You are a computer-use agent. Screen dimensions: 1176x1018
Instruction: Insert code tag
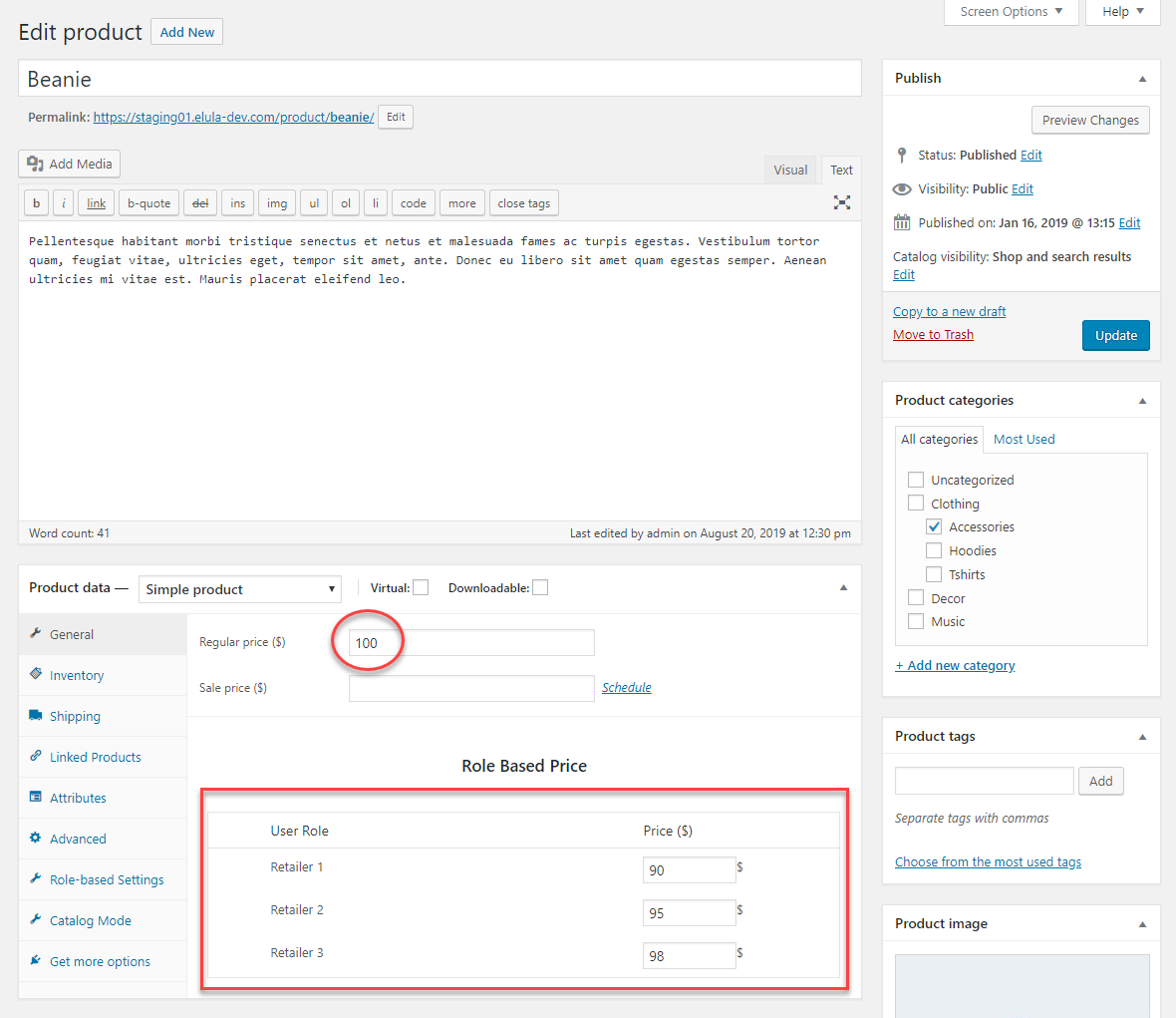[x=414, y=203]
